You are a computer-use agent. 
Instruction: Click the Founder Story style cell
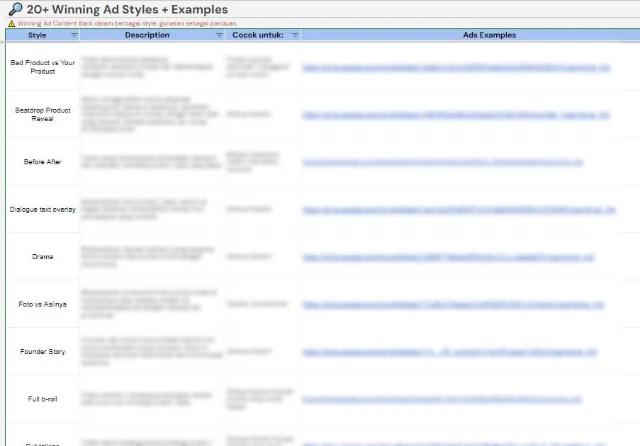pos(42,352)
